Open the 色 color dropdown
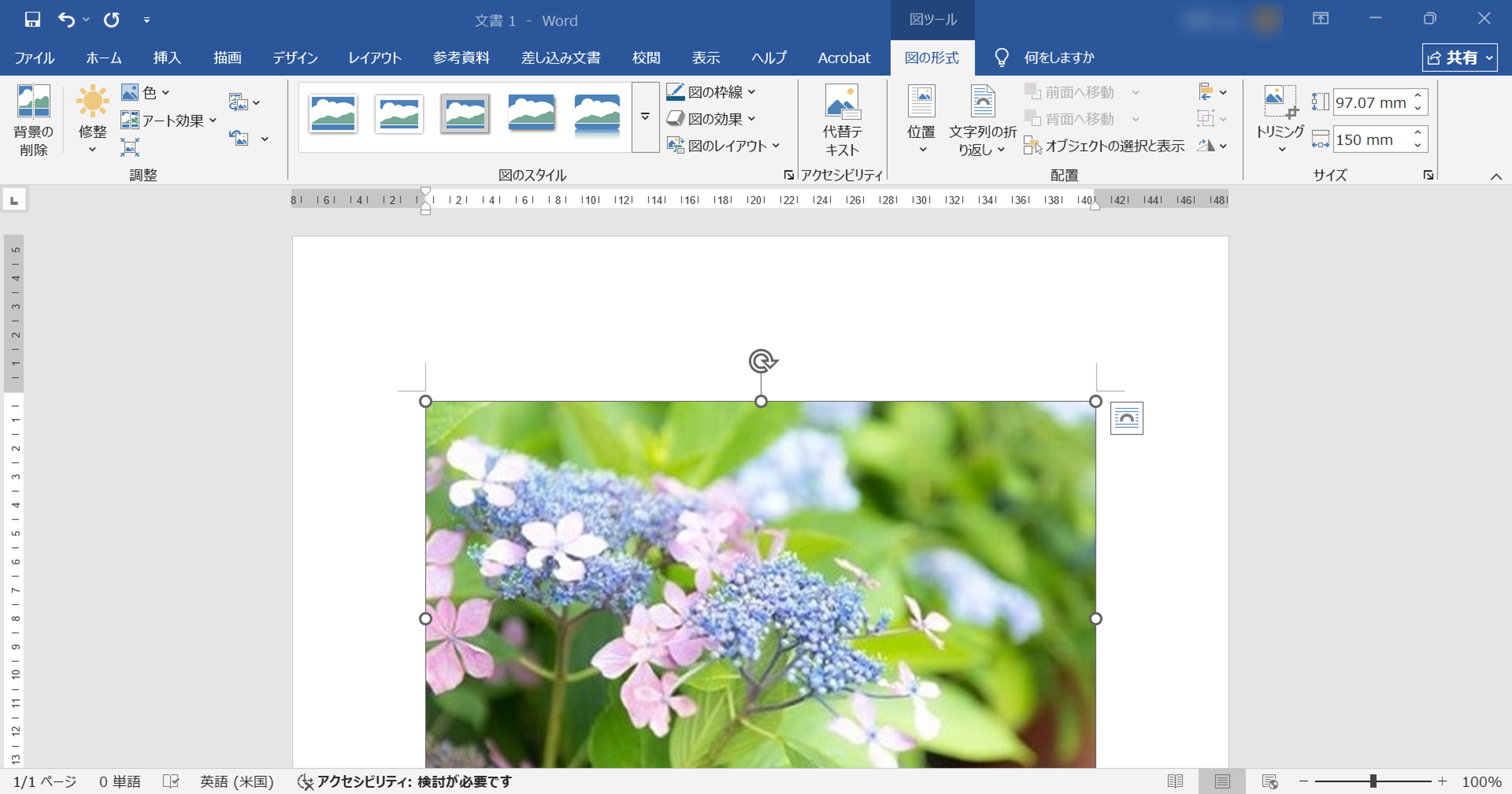 pyautogui.click(x=145, y=92)
